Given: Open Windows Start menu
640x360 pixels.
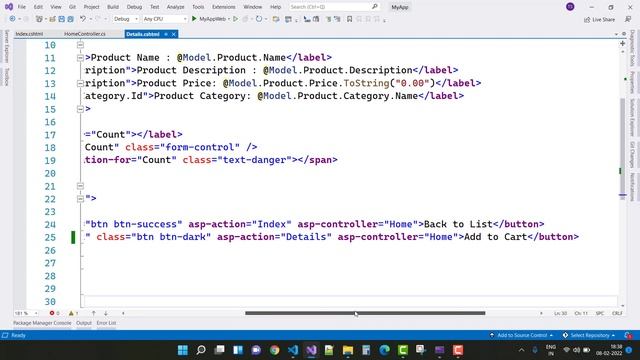Looking at the screenshot, I should [183, 350].
